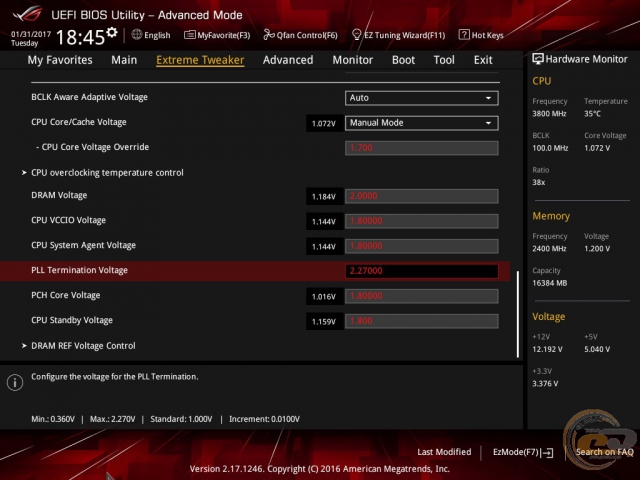
Task: Click the info icon beside help text
Action: [15, 382]
